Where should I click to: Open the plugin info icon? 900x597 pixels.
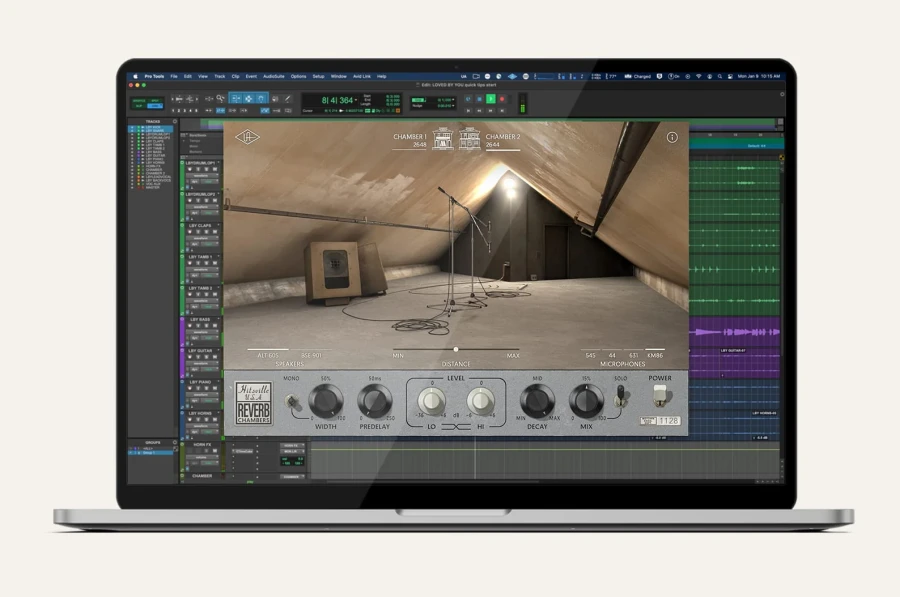(672, 137)
